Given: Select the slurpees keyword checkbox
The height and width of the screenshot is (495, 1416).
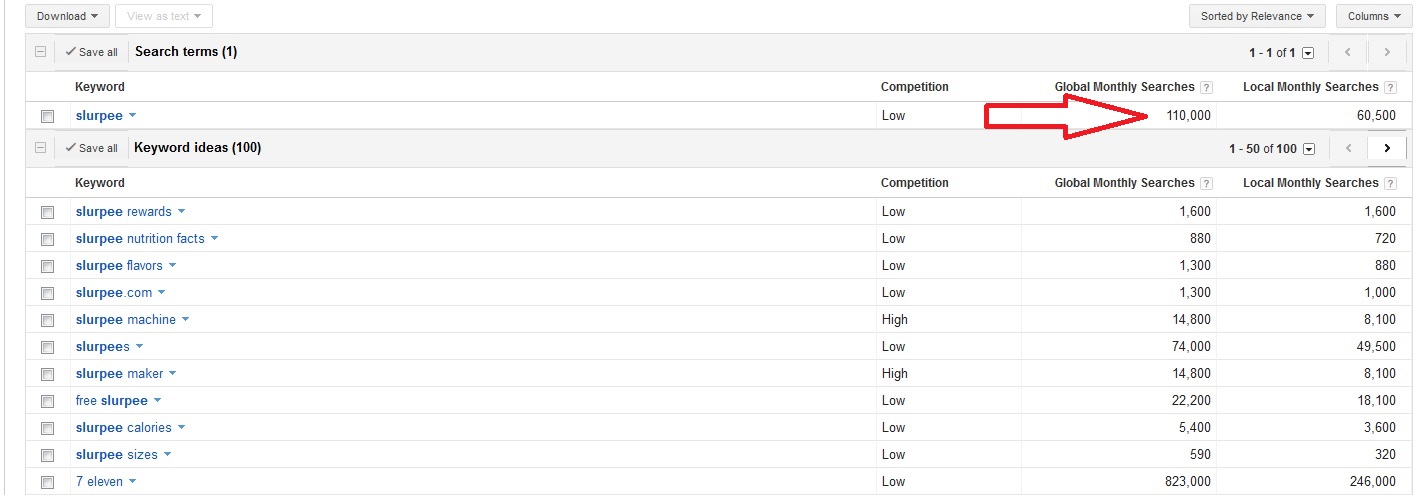Looking at the screenshot, I should click(x=47, y=347).
